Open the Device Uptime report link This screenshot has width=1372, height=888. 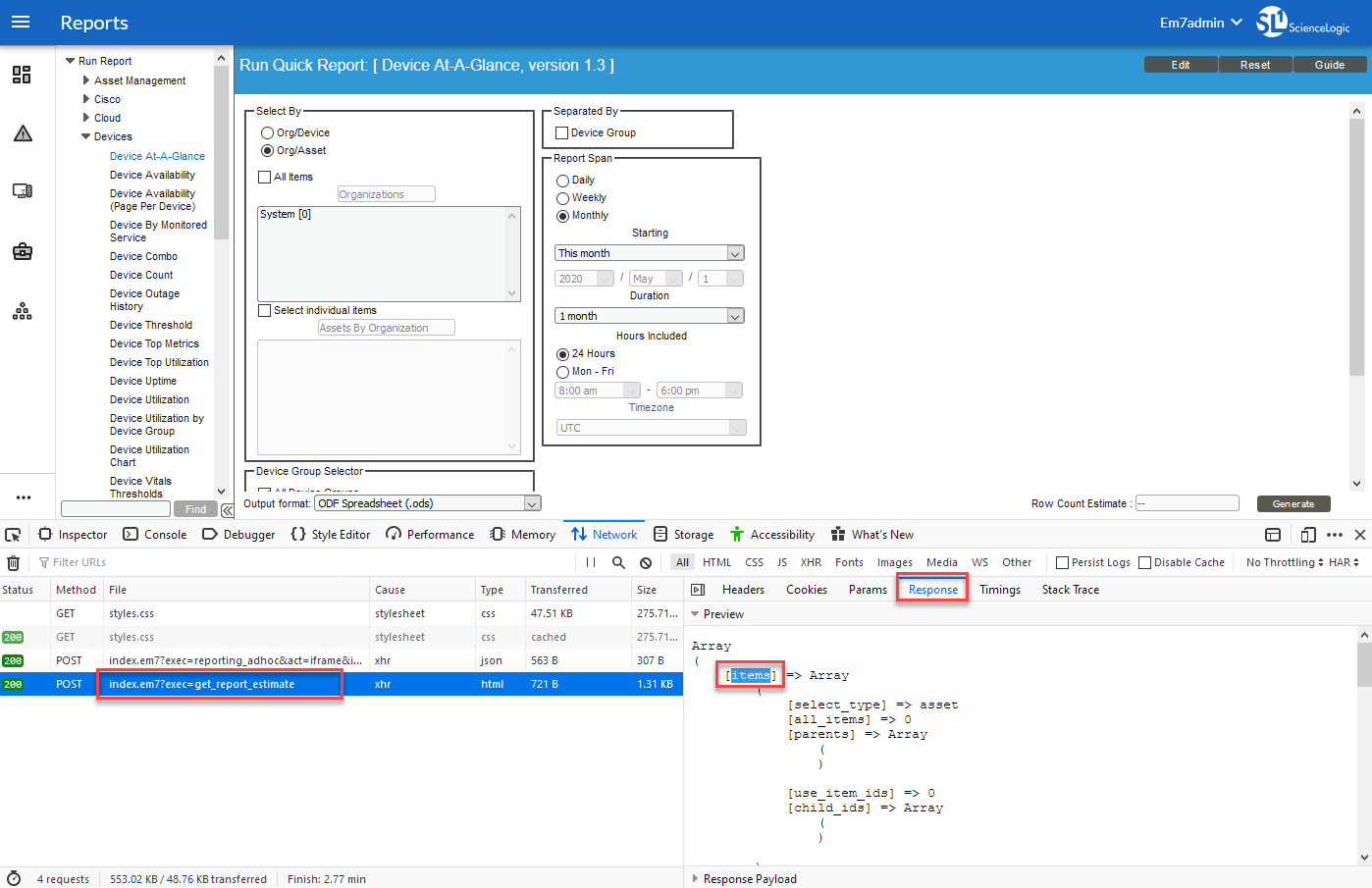click(x=143, y=382)
